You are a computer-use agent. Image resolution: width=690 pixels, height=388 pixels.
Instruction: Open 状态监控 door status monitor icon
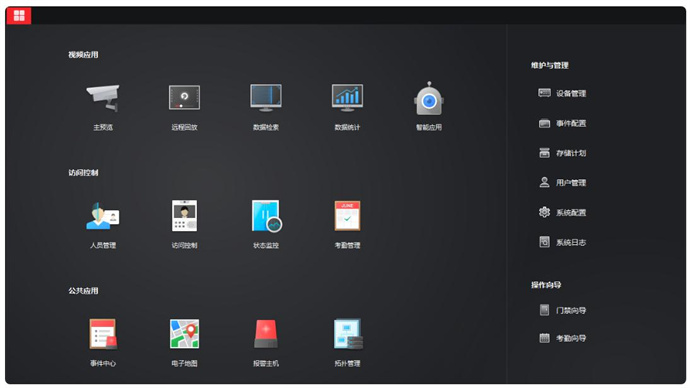coord(267,216)
